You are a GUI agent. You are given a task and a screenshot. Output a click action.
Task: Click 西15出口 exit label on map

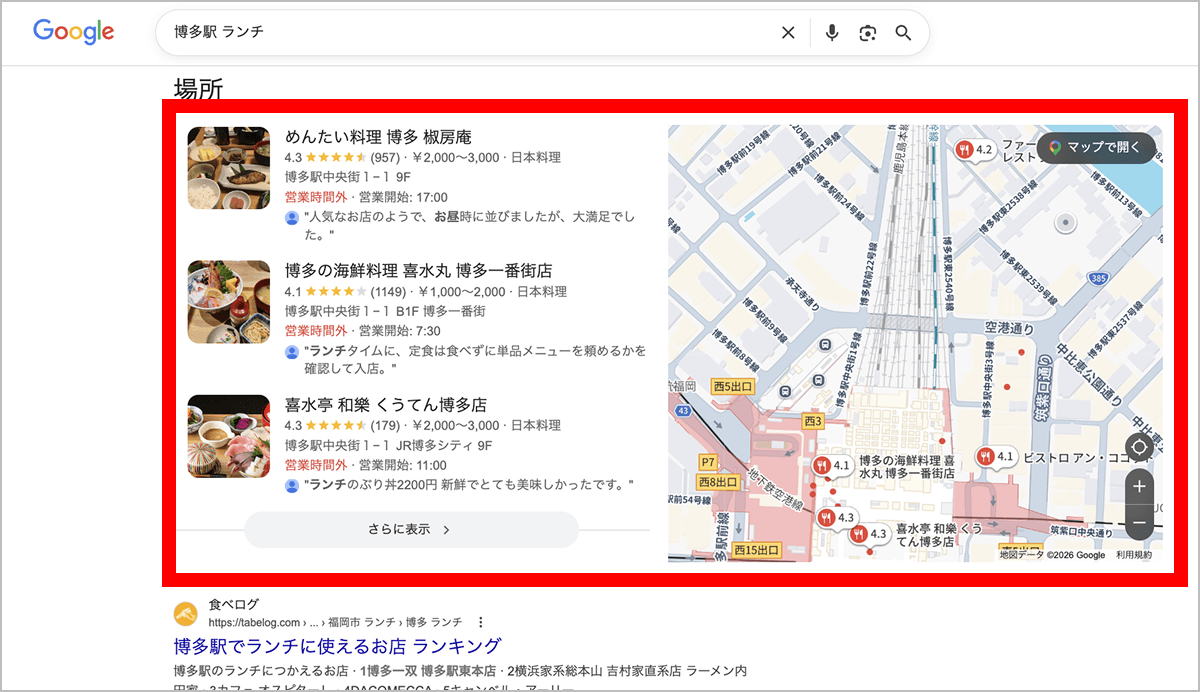756,550
